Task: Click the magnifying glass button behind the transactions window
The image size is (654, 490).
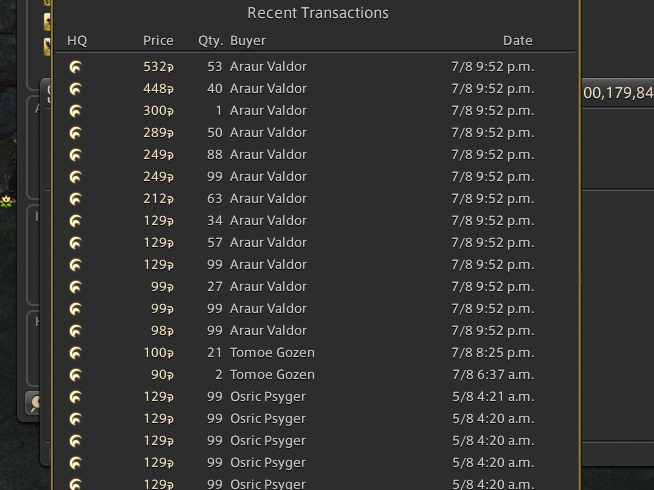Action: tap(35, 403)
